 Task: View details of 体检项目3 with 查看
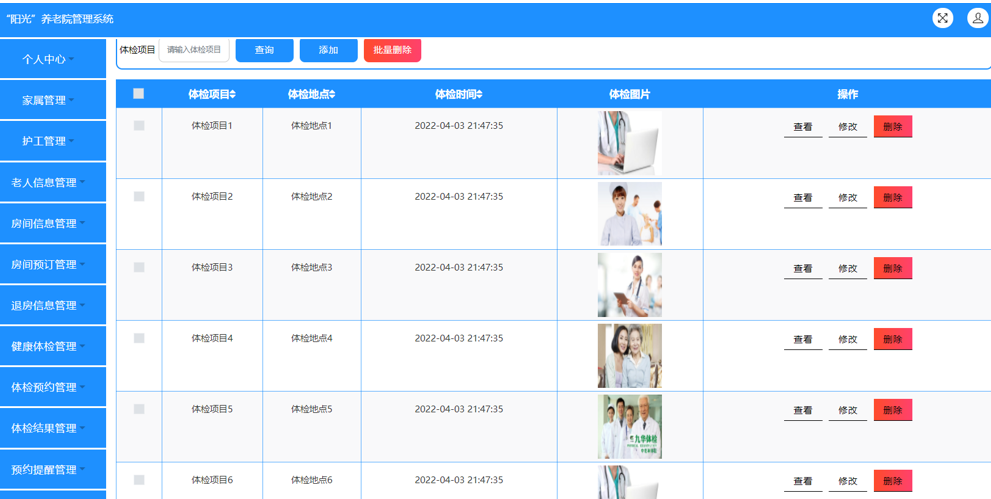(x=803, y=268)
